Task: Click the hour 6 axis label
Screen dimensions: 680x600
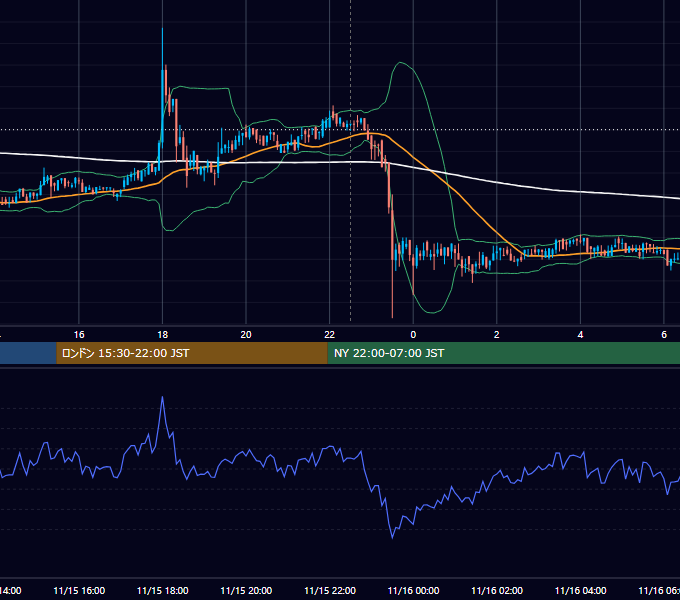Action: tap(664, 334)
